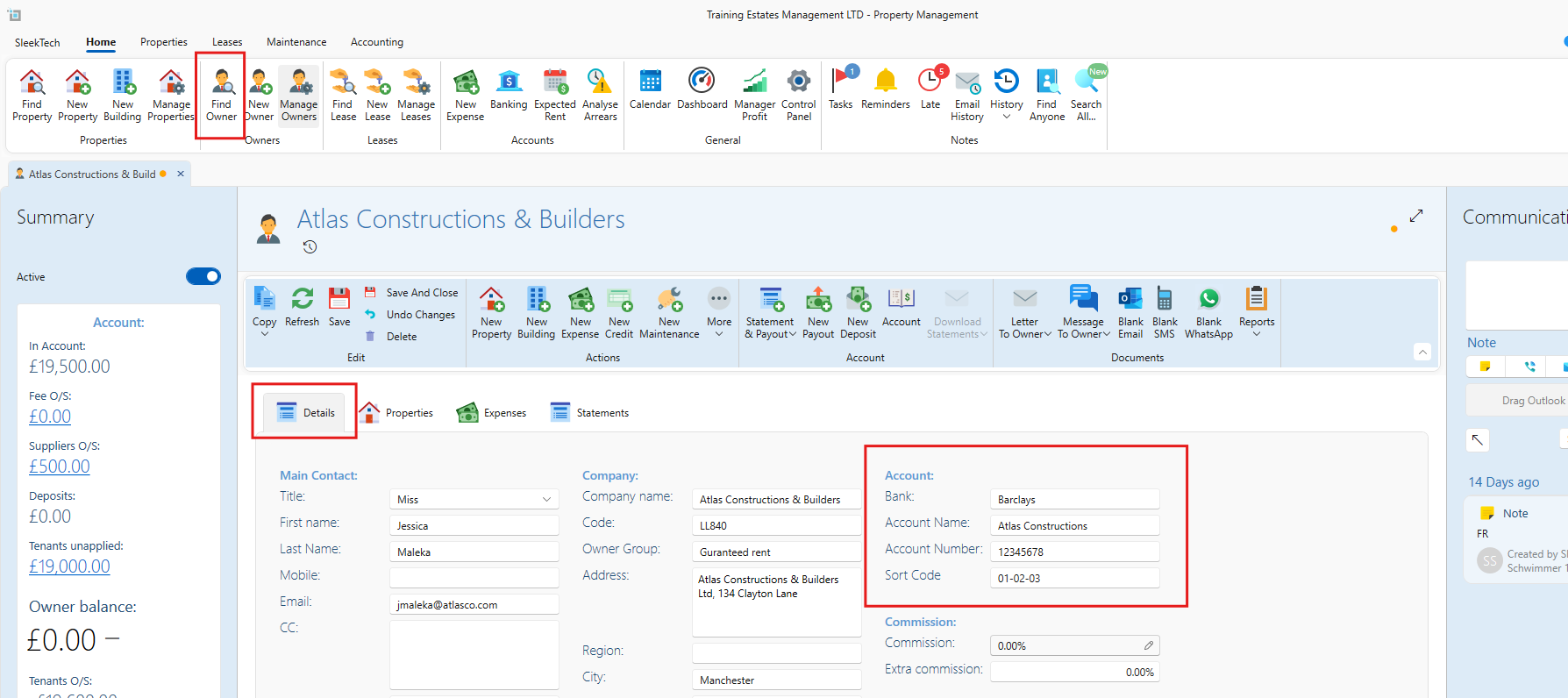Click Blank WhatsApp icon
The image size is (1568, 698).
click(x=1209, y=313)
